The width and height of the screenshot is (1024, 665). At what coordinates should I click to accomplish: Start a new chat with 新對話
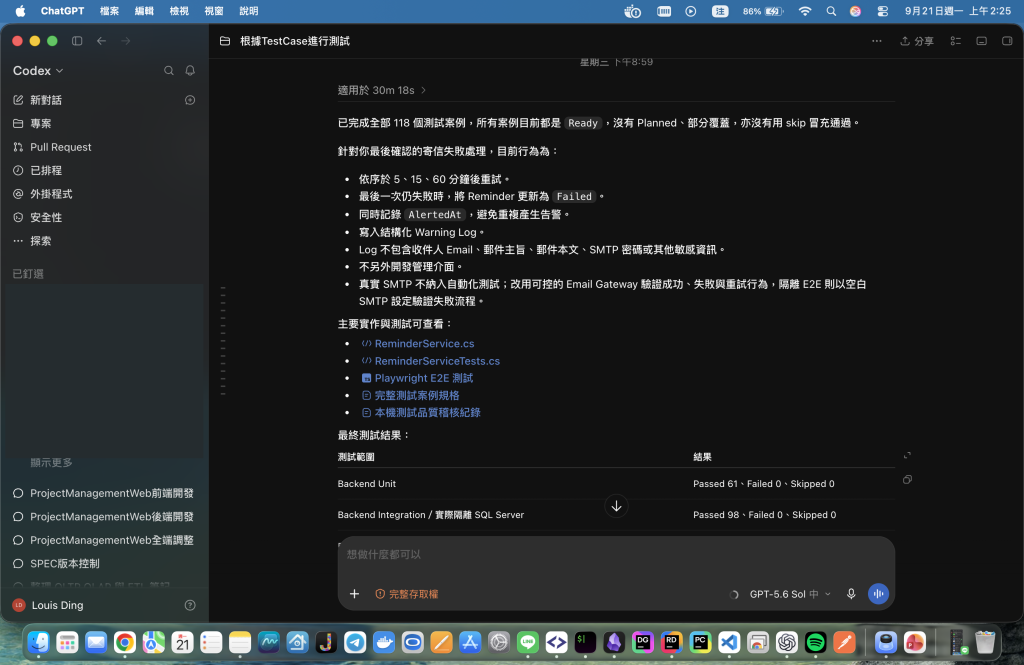46,100
